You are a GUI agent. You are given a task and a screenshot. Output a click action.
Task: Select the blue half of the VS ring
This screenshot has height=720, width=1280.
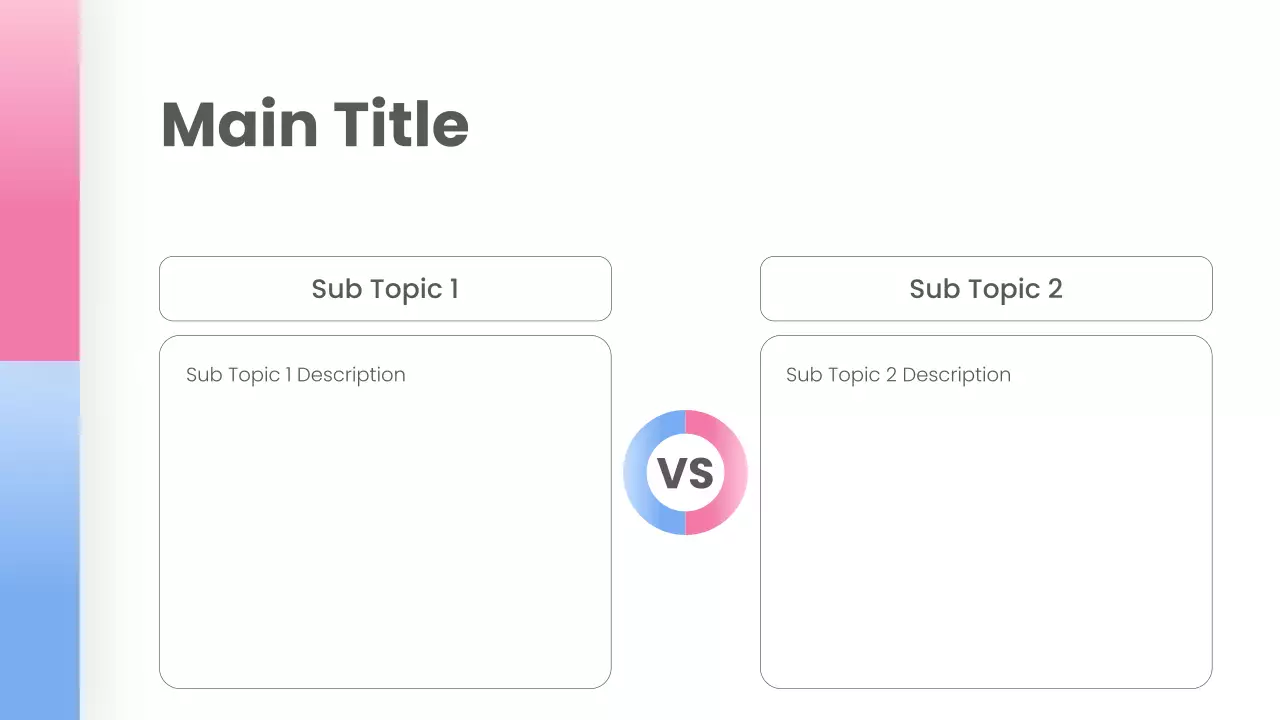tap(636, 473)
